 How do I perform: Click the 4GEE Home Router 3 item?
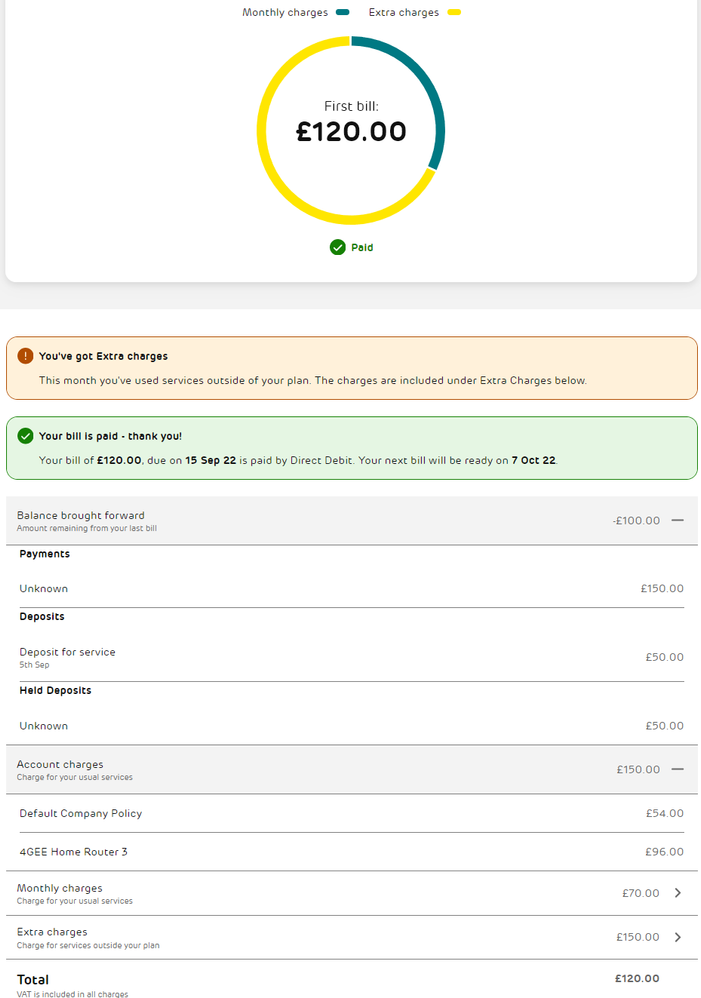[73, 852]
